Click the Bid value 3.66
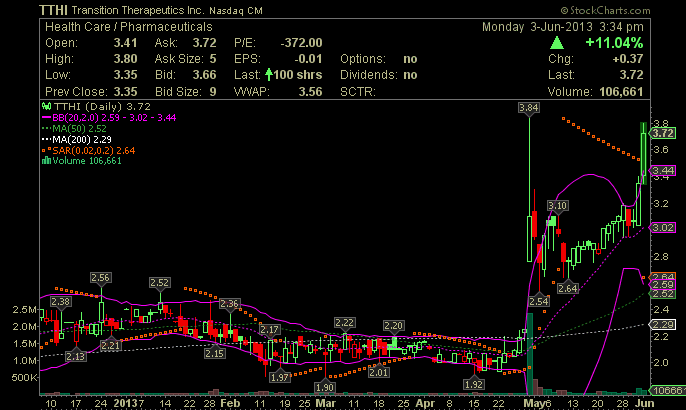 204,75
